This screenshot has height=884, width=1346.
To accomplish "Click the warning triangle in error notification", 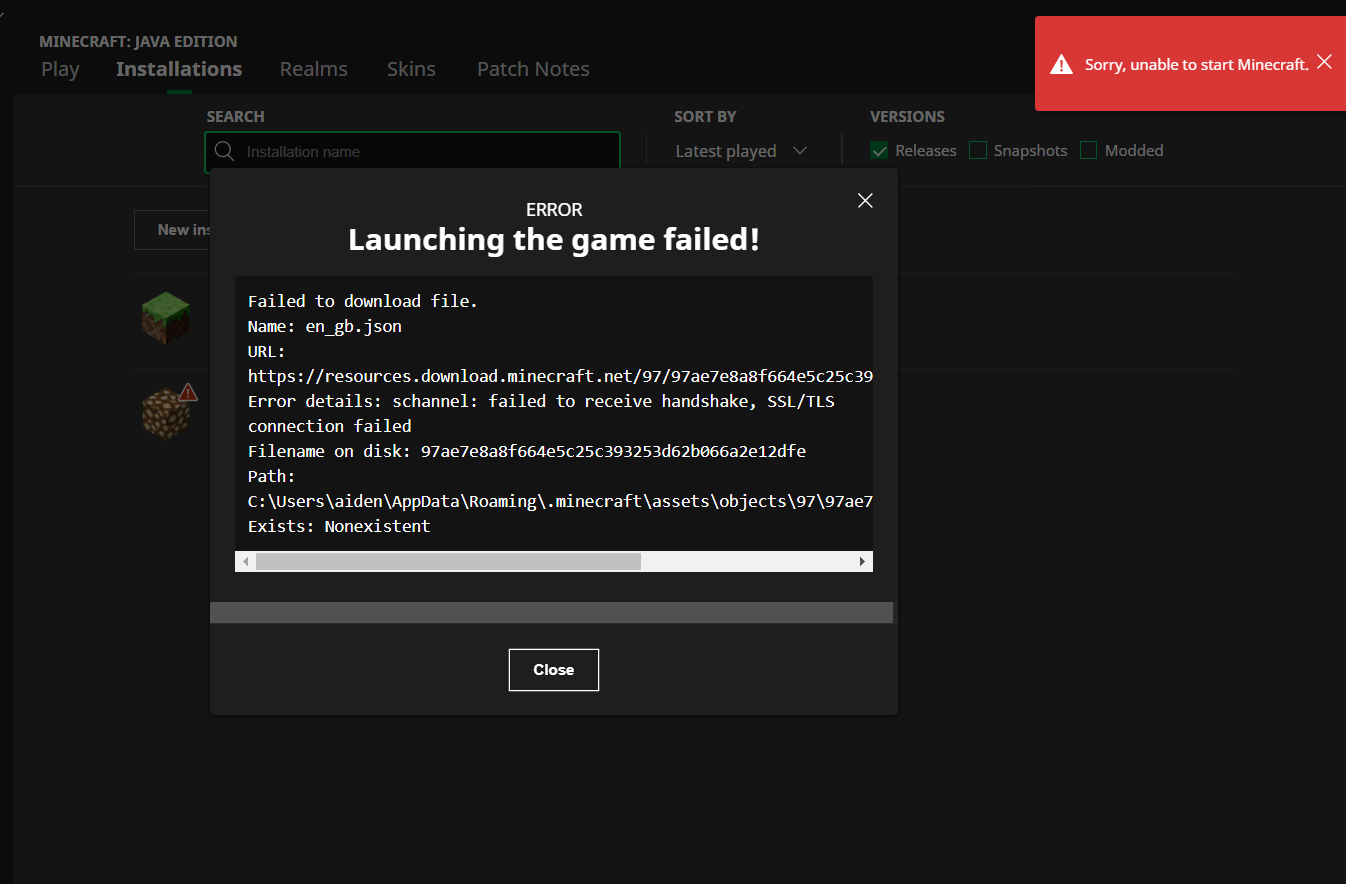I will (x=1061, y=65).
